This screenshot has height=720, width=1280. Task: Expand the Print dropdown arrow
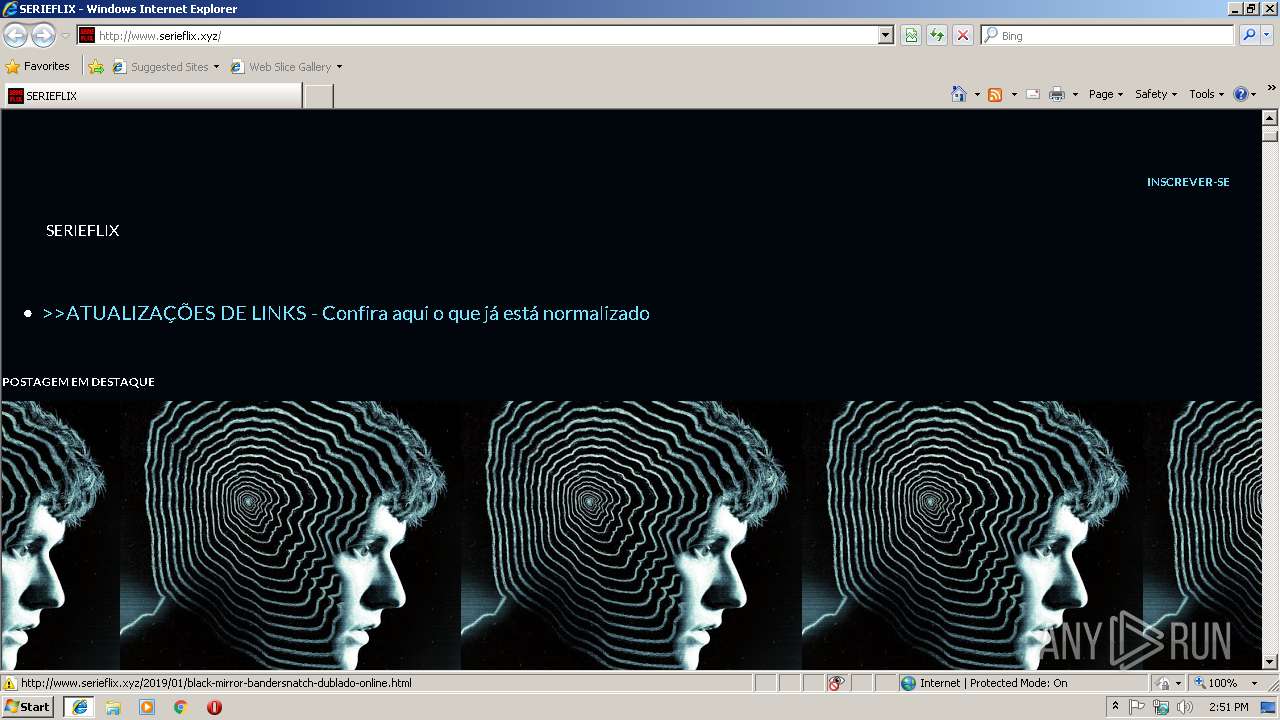click(1075, 94)
